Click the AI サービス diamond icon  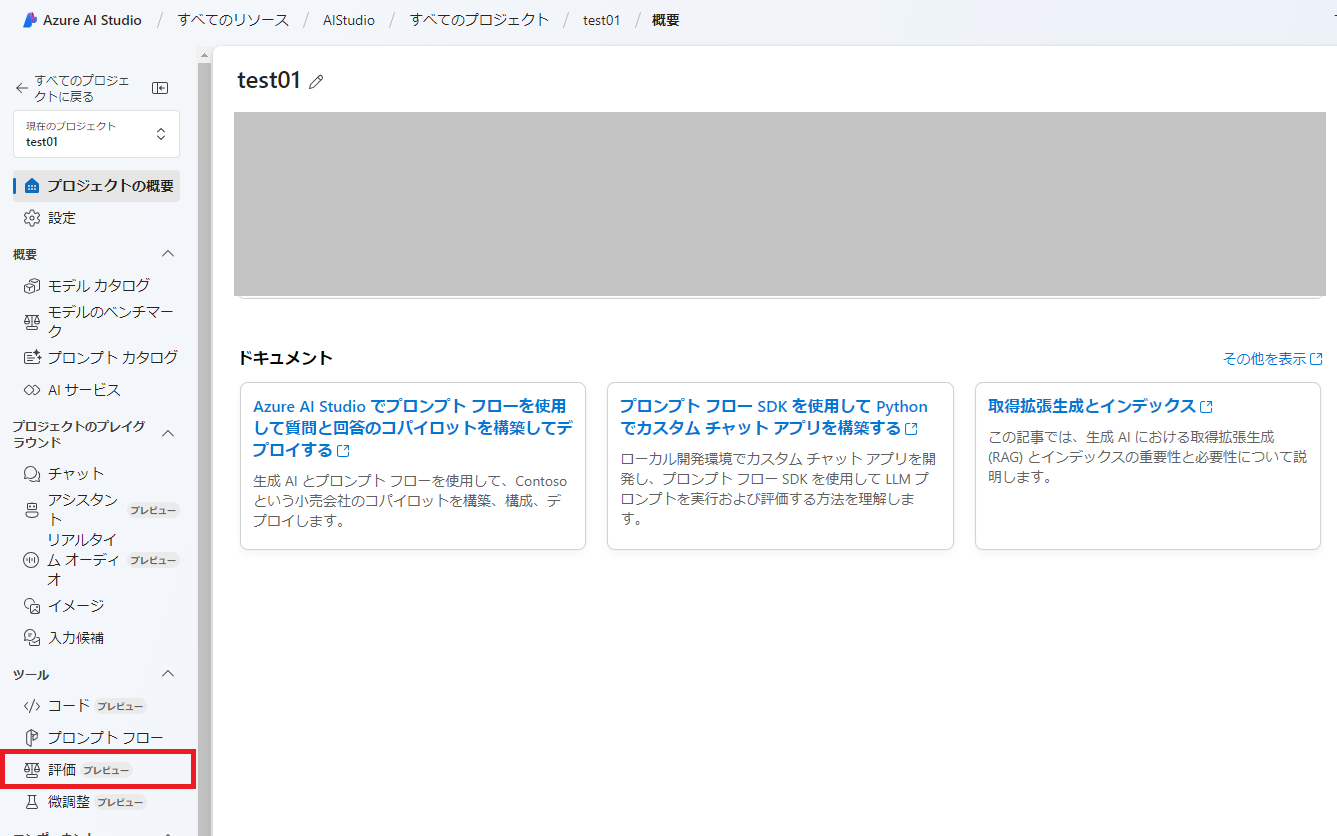[31, 390]
